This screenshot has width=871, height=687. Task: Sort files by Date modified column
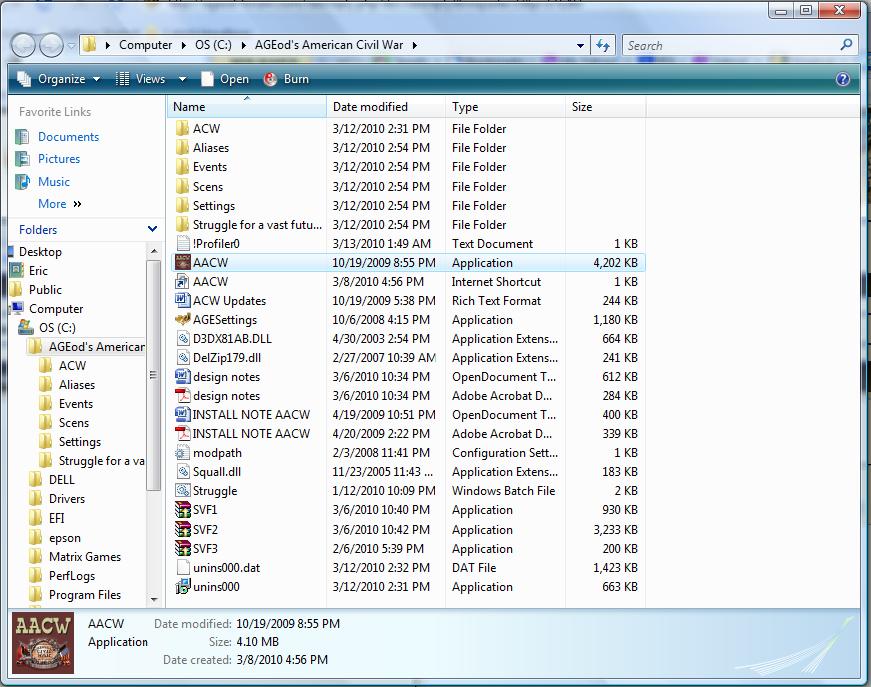(x=370, y=107)
